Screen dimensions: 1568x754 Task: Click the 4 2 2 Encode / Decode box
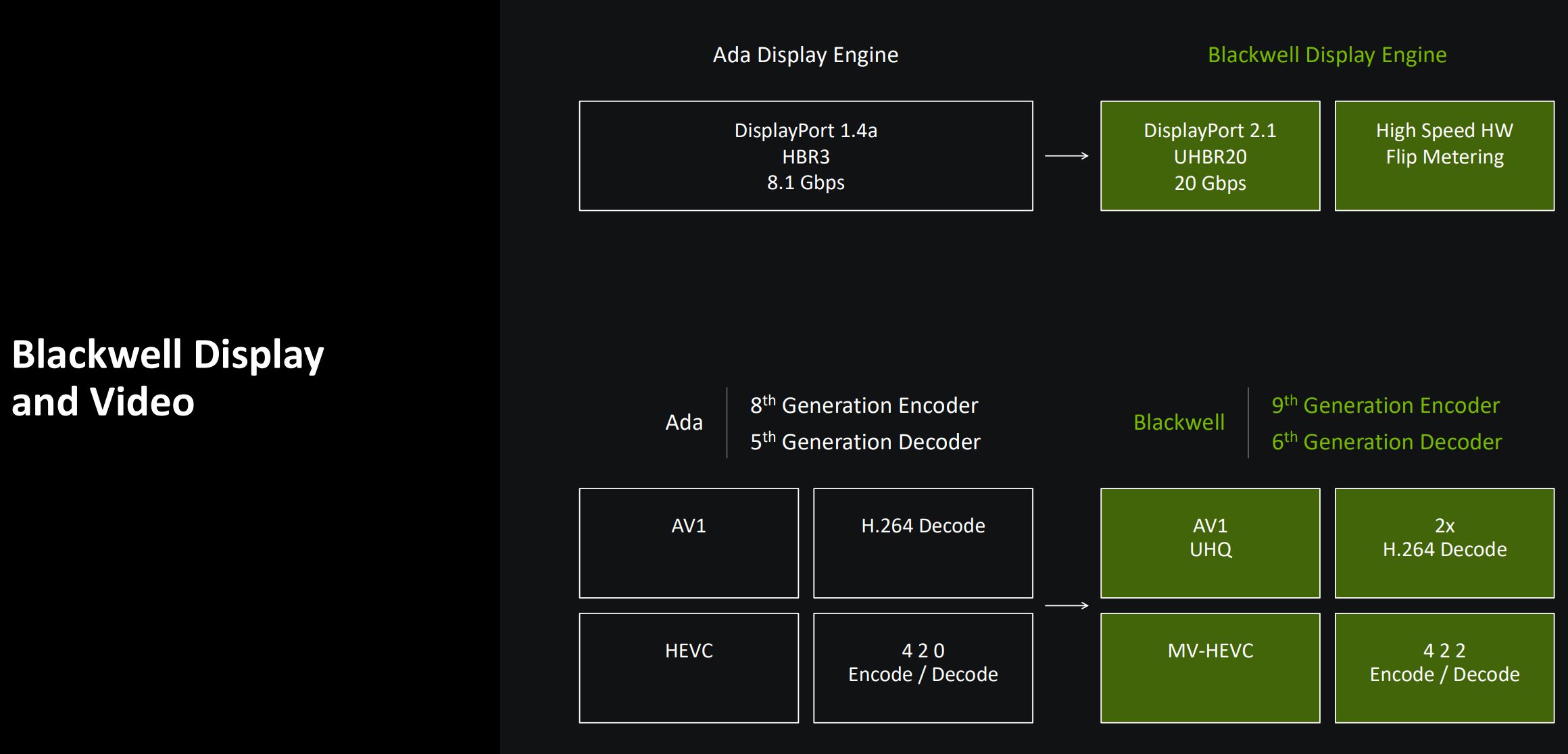point(1444,668)
